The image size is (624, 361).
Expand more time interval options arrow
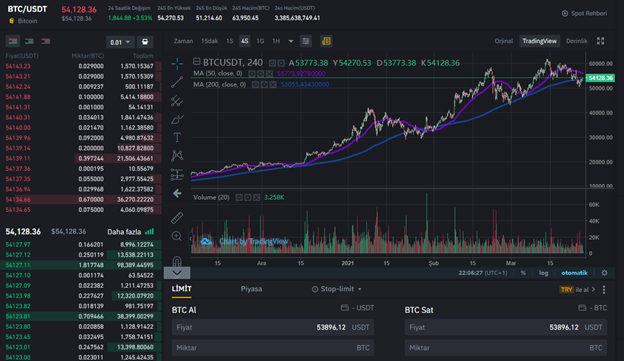tap(291, 41)
